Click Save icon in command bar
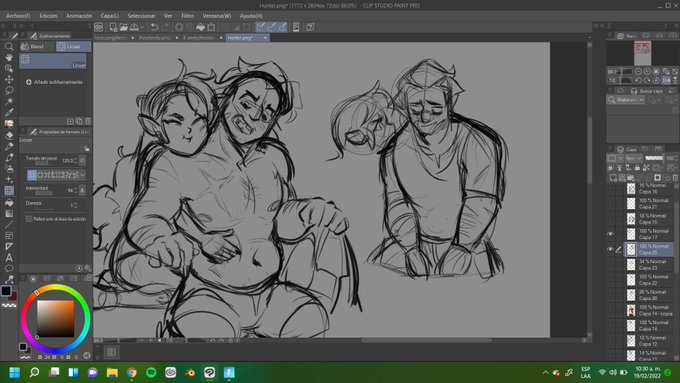Screen dimensions: 680x383 [x=134, y=27]
